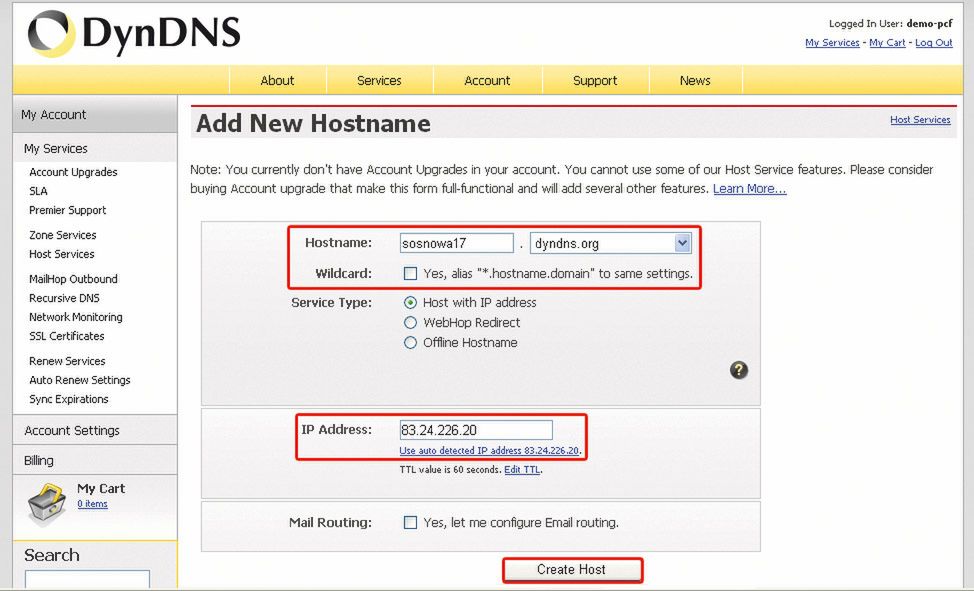Image resolution: width=974 pixels, height=591 pixels.
Task: Open Sync Expirations in sidebar
Action: pos(68,399)
